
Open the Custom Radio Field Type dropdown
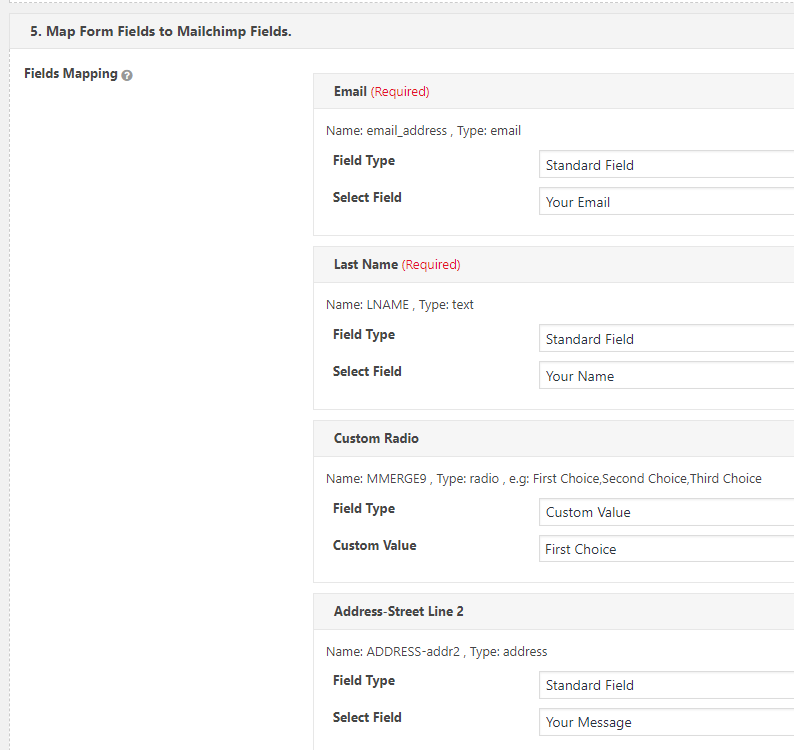(665, 512)
